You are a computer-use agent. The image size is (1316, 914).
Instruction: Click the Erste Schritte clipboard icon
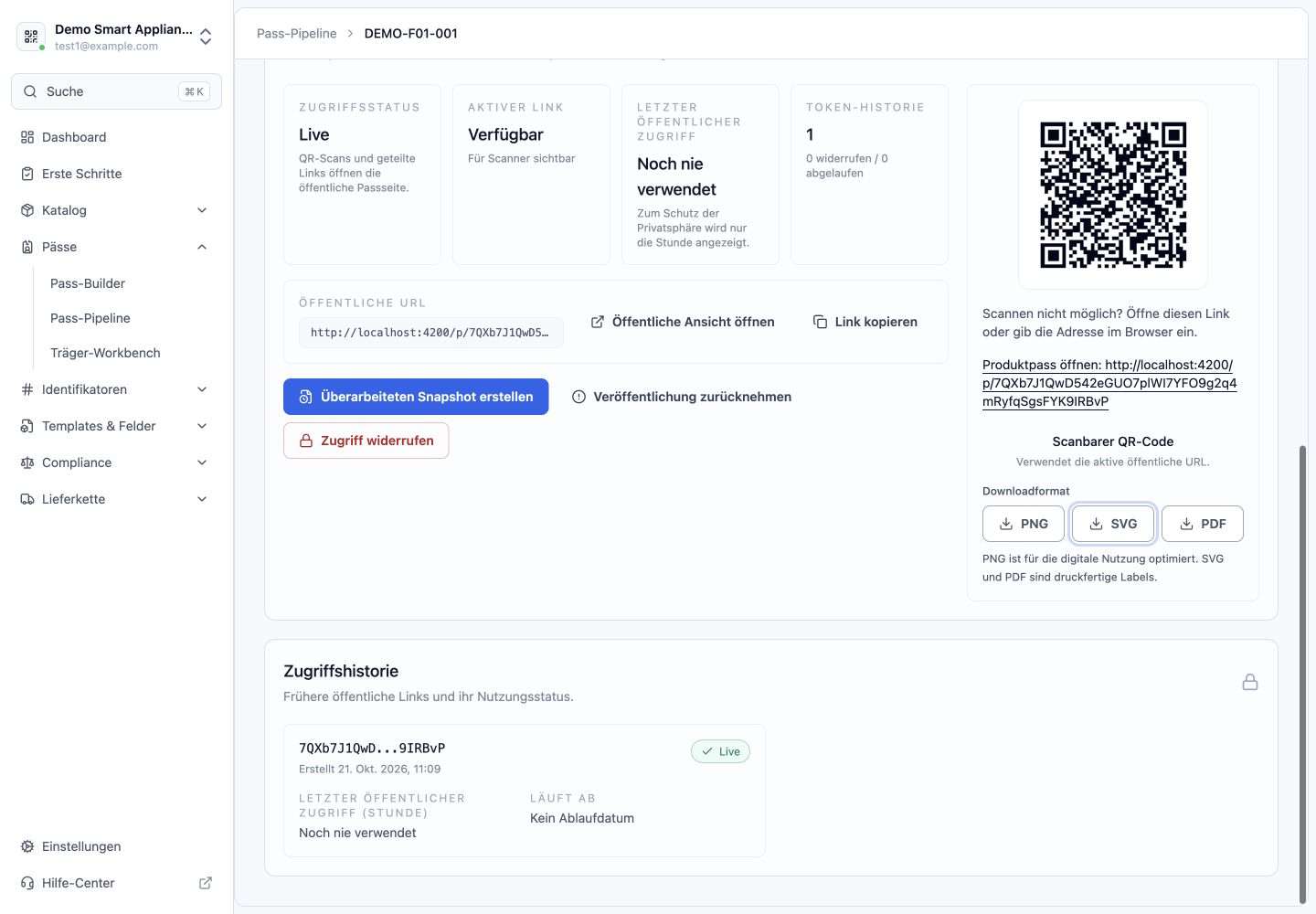(27, 174)
